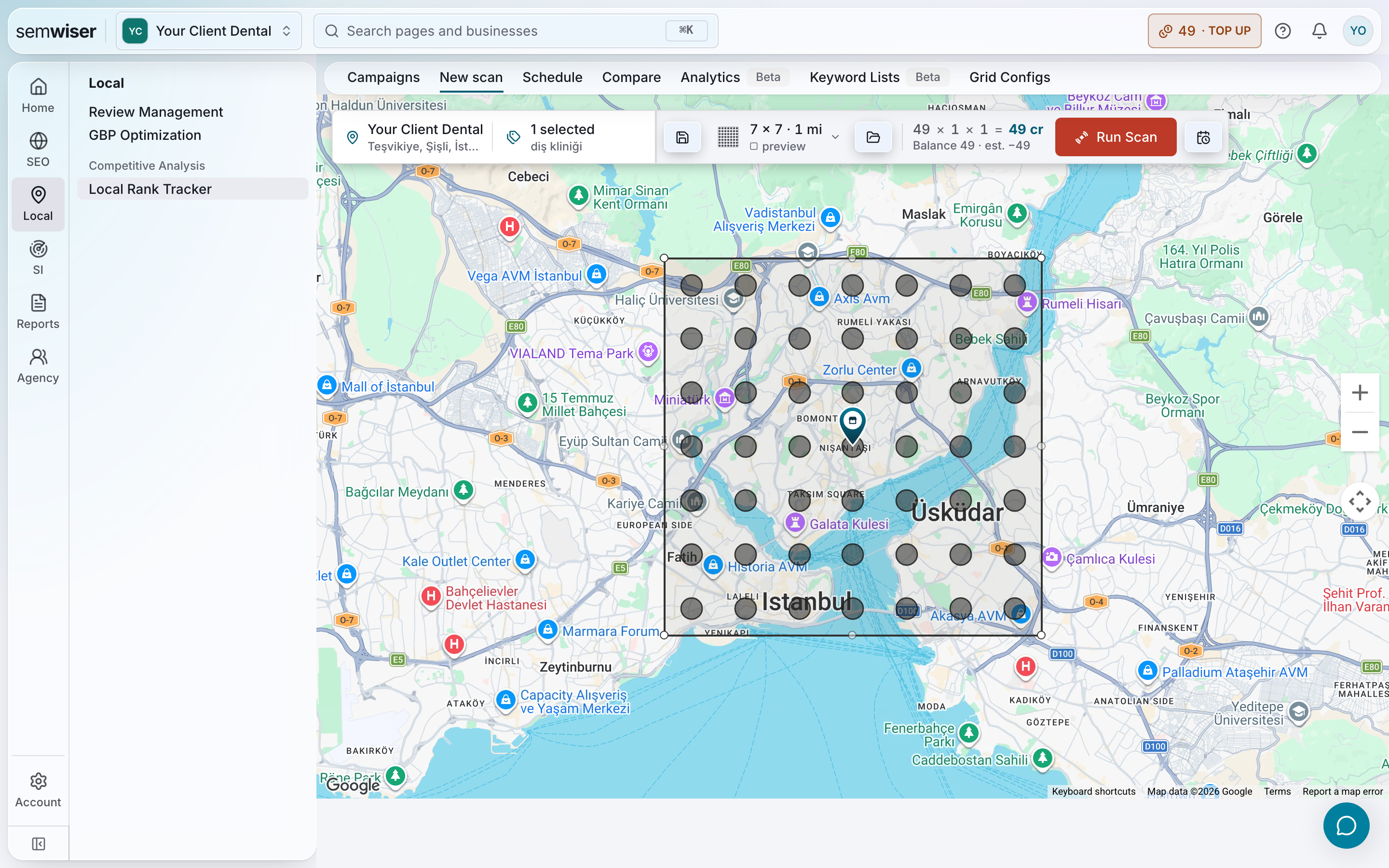The image size is (1389, 868).
Task: Open GBP Optimization link
Action: tap(145, 135)
